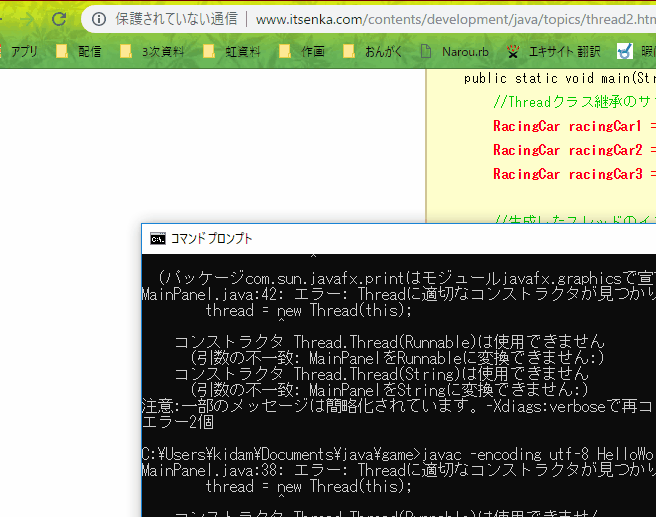Click the site information icon in address bar

[x=99, y=19]
